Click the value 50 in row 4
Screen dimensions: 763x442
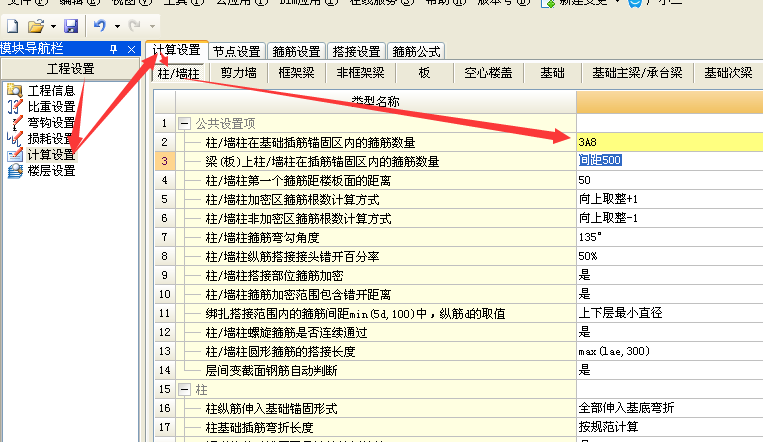[x=584, y=180]
